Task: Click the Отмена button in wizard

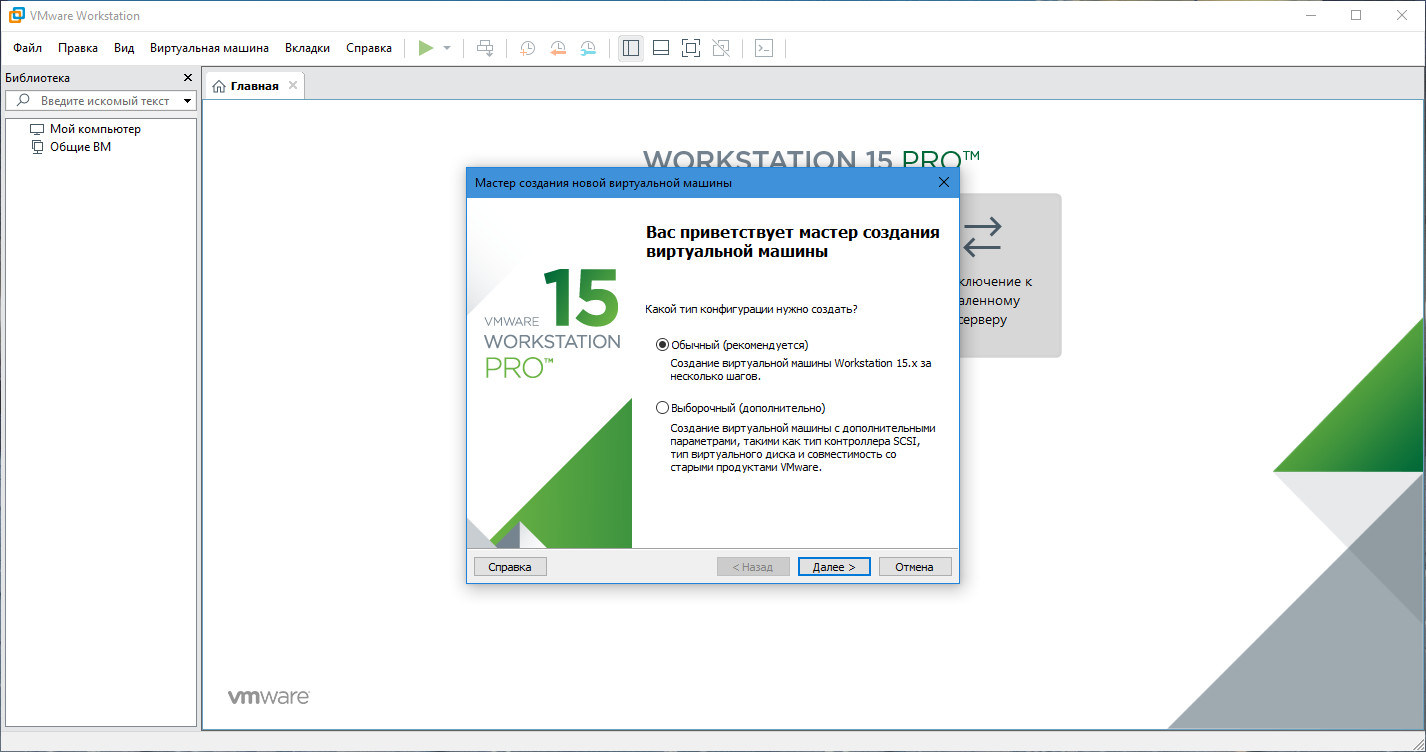Action: (915, 567)
